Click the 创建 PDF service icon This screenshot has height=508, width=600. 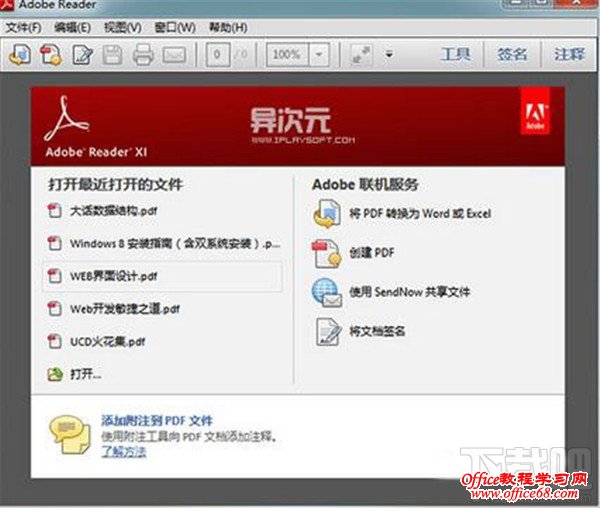click(x=327, y=254)
